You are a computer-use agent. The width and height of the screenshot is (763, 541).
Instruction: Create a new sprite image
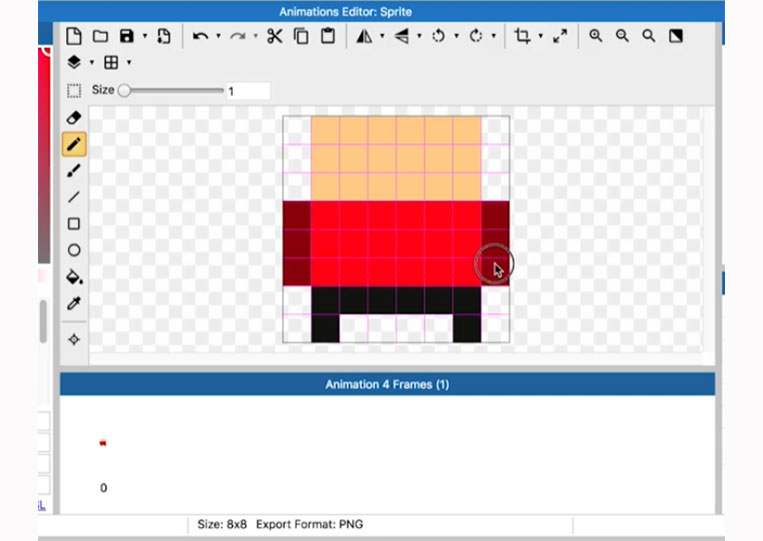pos(73,36)
